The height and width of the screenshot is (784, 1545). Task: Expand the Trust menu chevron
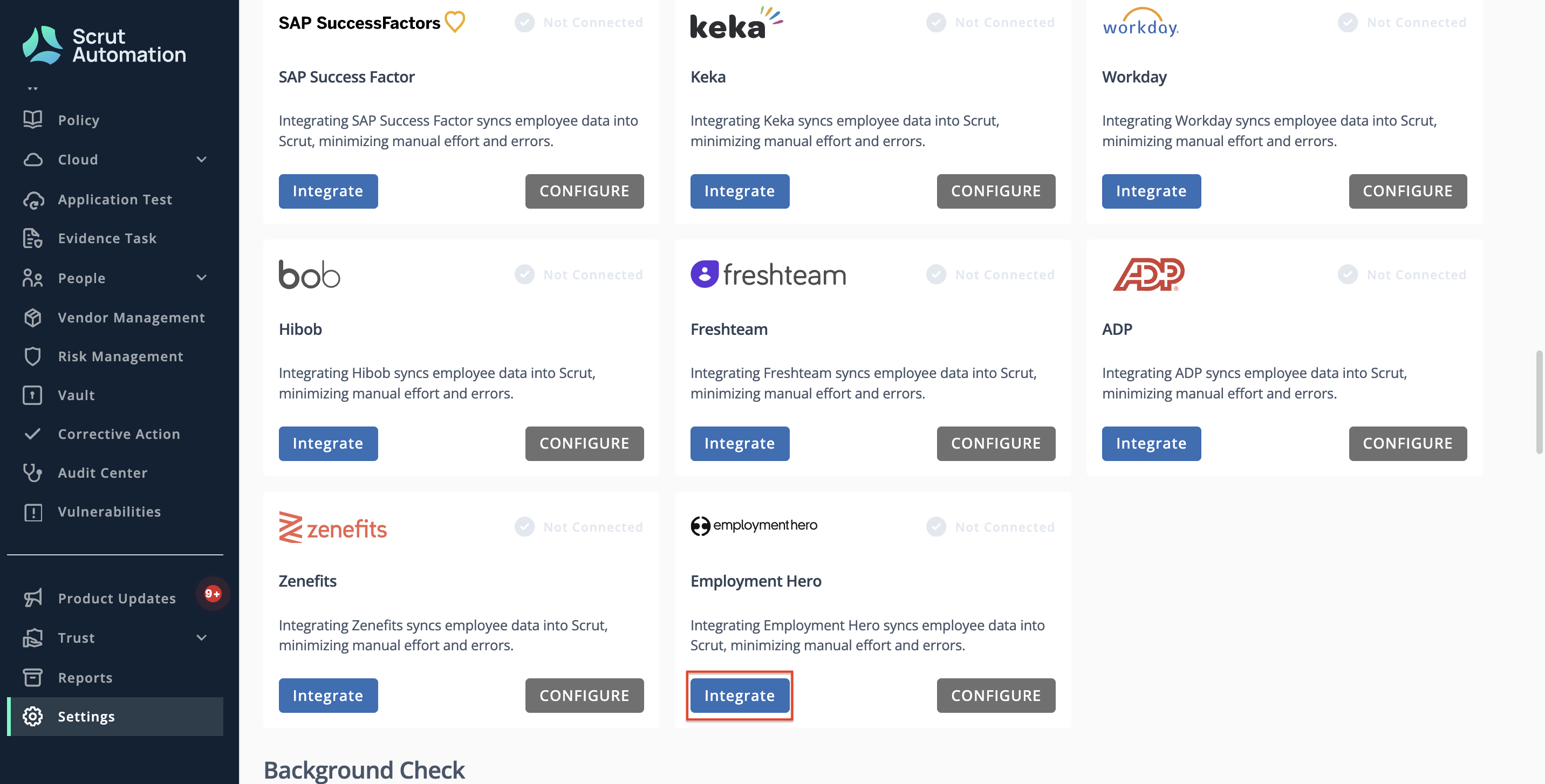[202, 638]
